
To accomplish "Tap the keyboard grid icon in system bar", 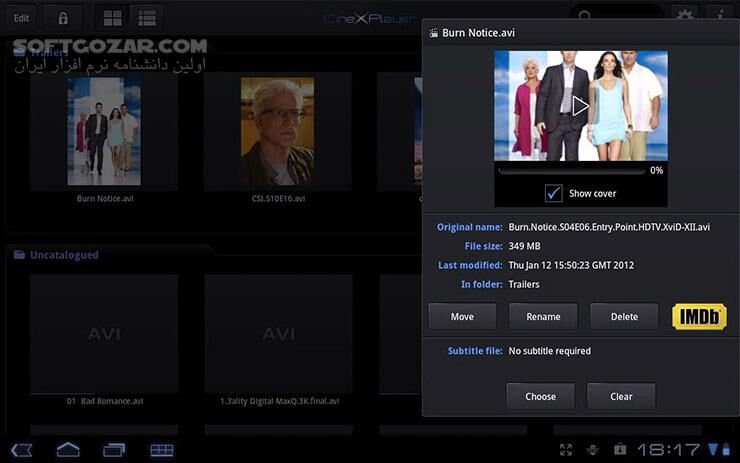I will coord(162,450).
